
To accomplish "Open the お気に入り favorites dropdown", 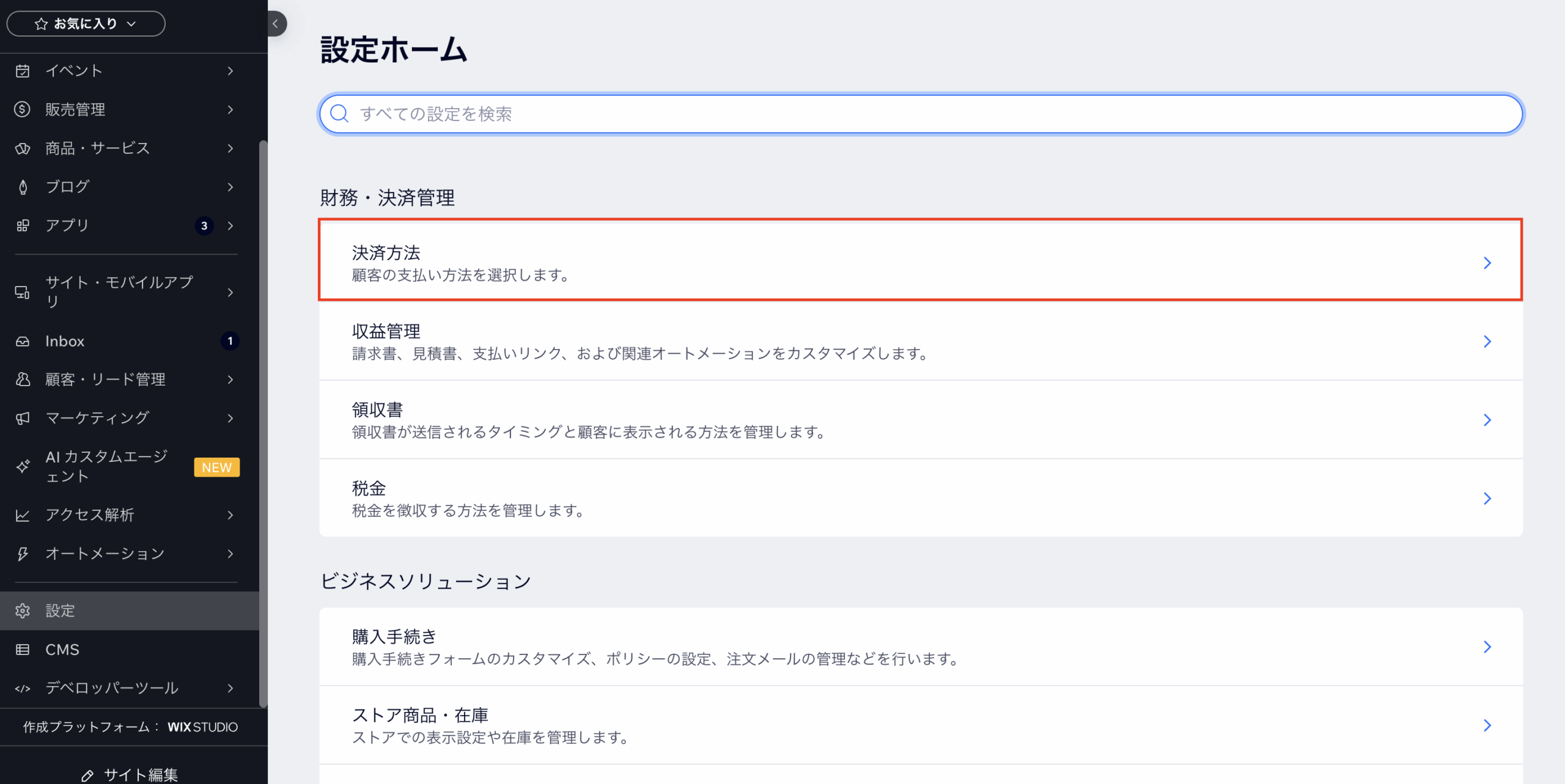I will [86, 24].
